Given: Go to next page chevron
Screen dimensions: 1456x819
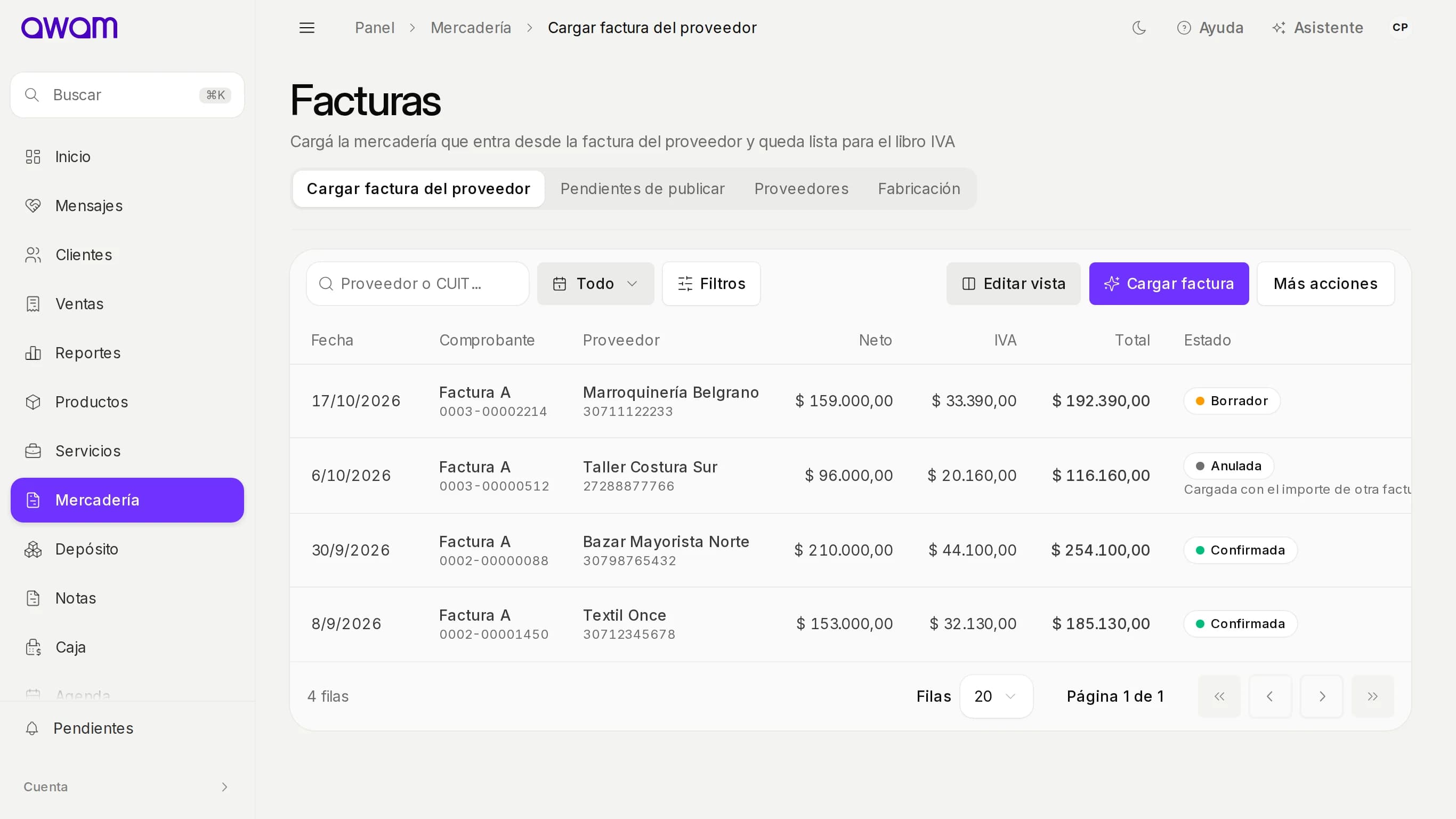Looking at the screenshot, I should [x=1322, y=696].
